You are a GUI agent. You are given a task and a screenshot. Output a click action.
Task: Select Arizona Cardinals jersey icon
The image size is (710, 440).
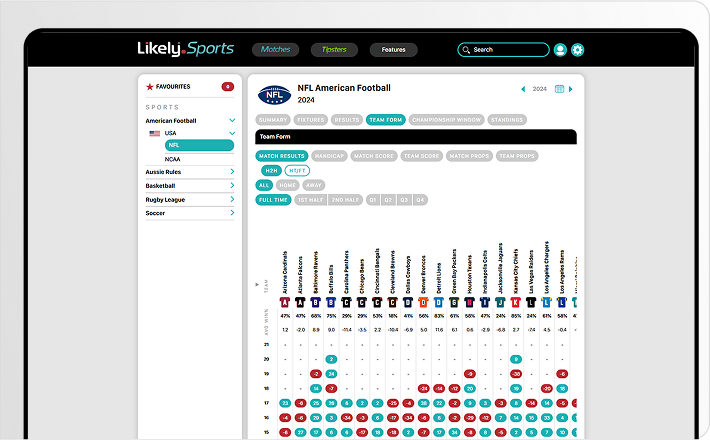pyautogui.click(x=285, y=302)
